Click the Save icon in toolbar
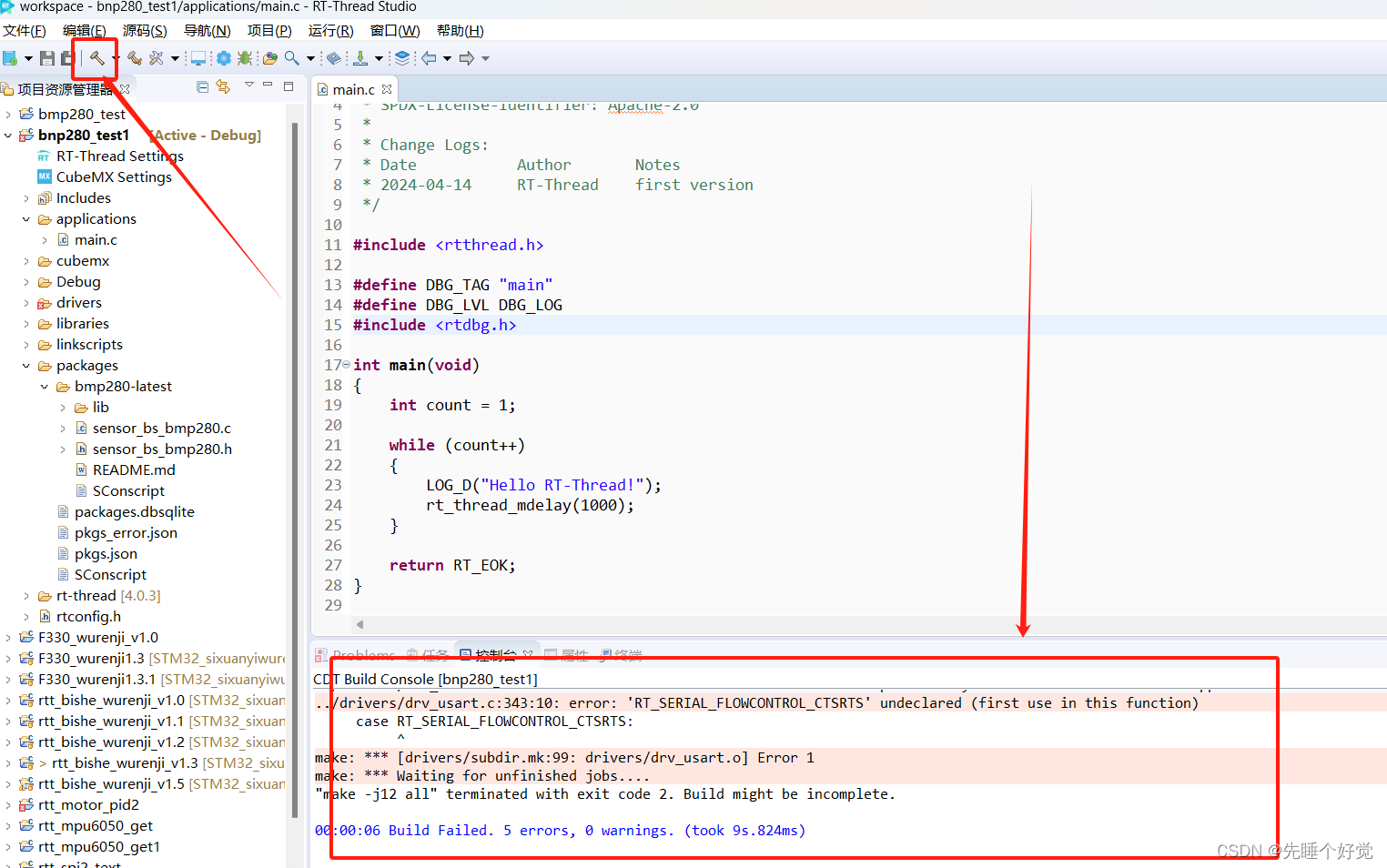This screenshot has height=868, width=1387. click(47, 58)
